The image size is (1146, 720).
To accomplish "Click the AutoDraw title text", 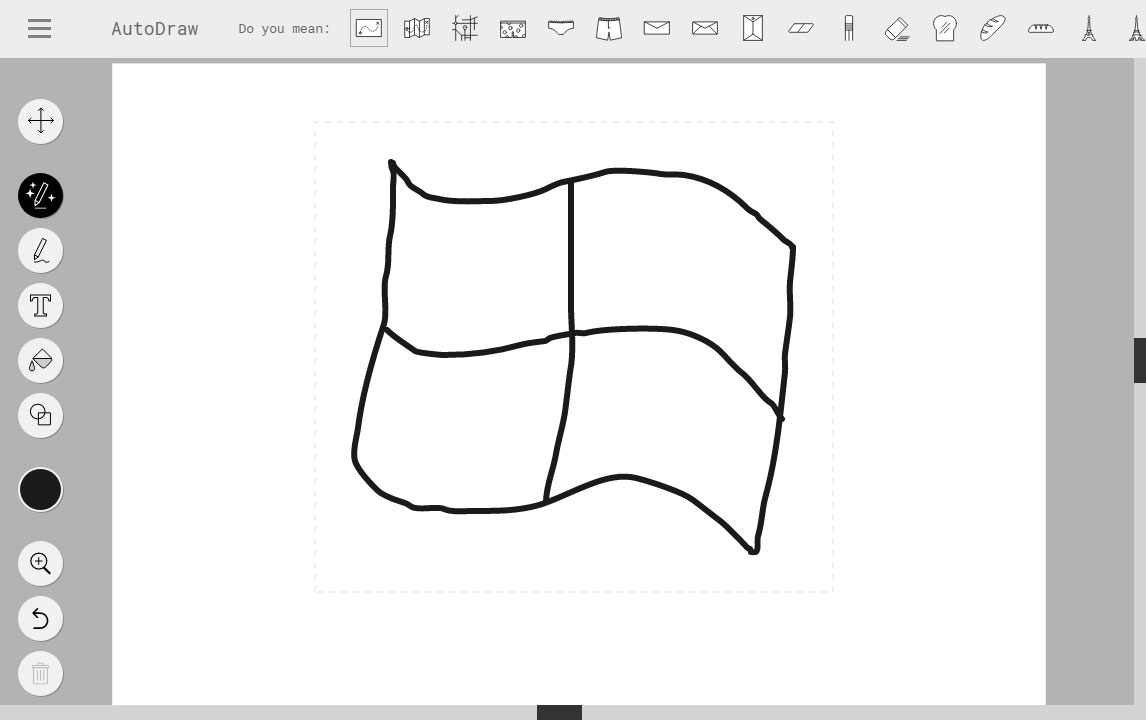I will coord(155,29).
